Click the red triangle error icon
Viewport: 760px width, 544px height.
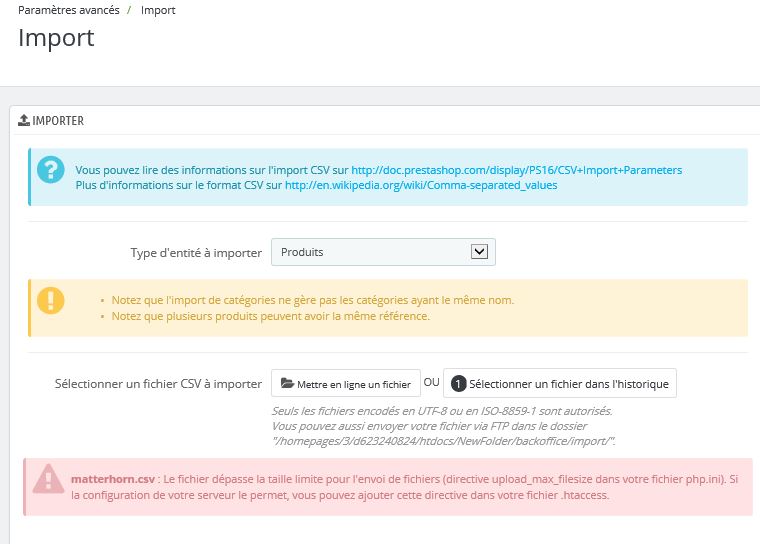tap(48, 479)
